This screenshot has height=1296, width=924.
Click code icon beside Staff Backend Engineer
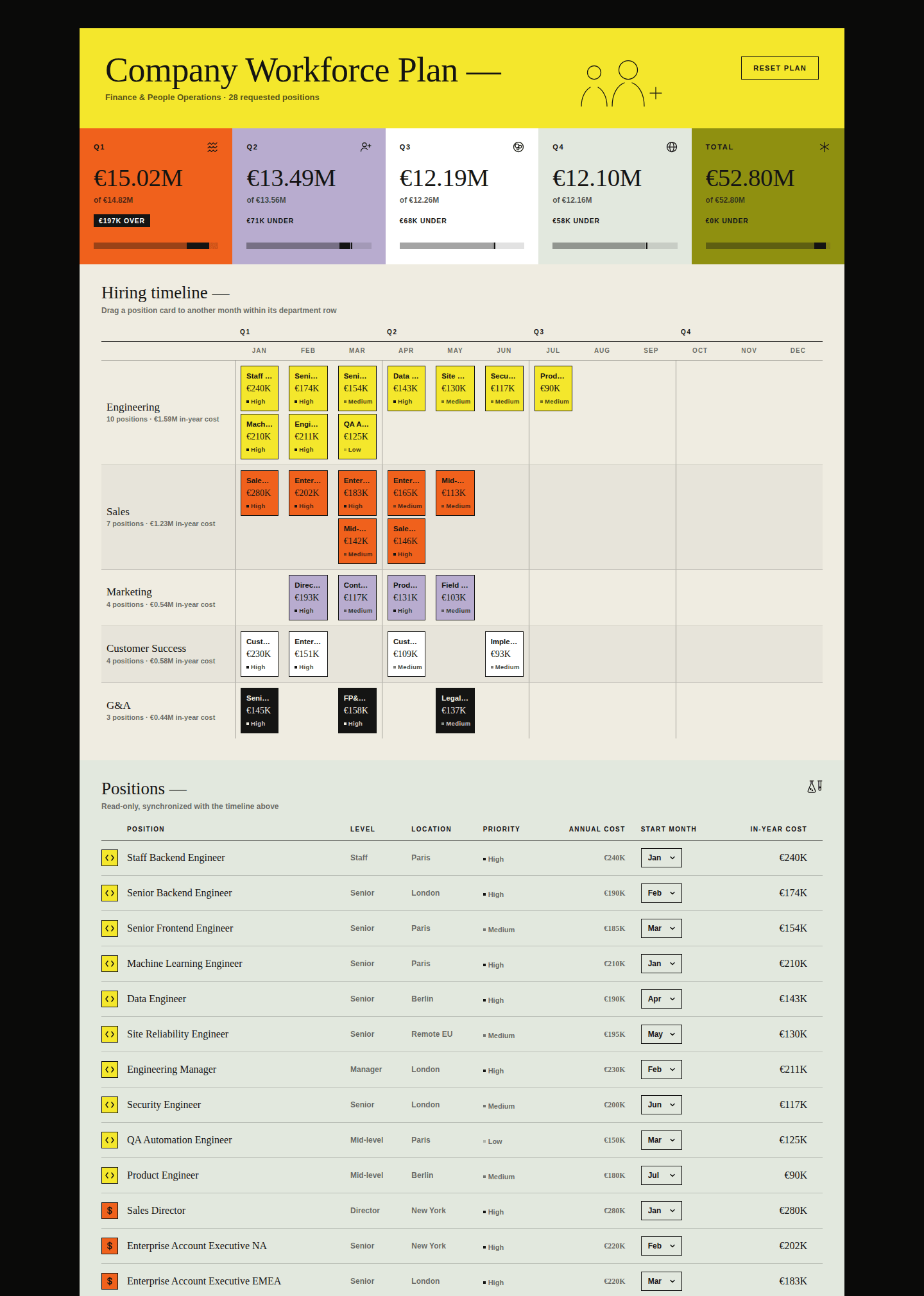pos(110,858)
